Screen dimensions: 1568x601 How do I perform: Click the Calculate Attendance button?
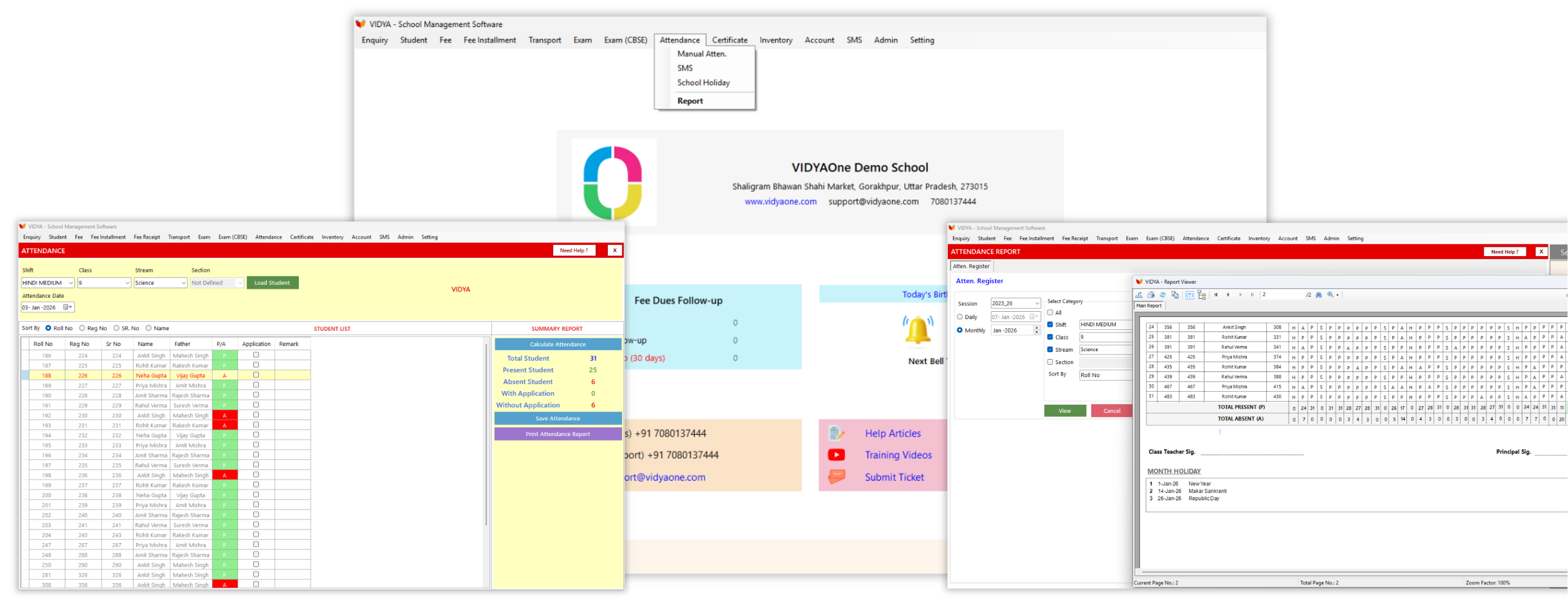click(558, 344)
